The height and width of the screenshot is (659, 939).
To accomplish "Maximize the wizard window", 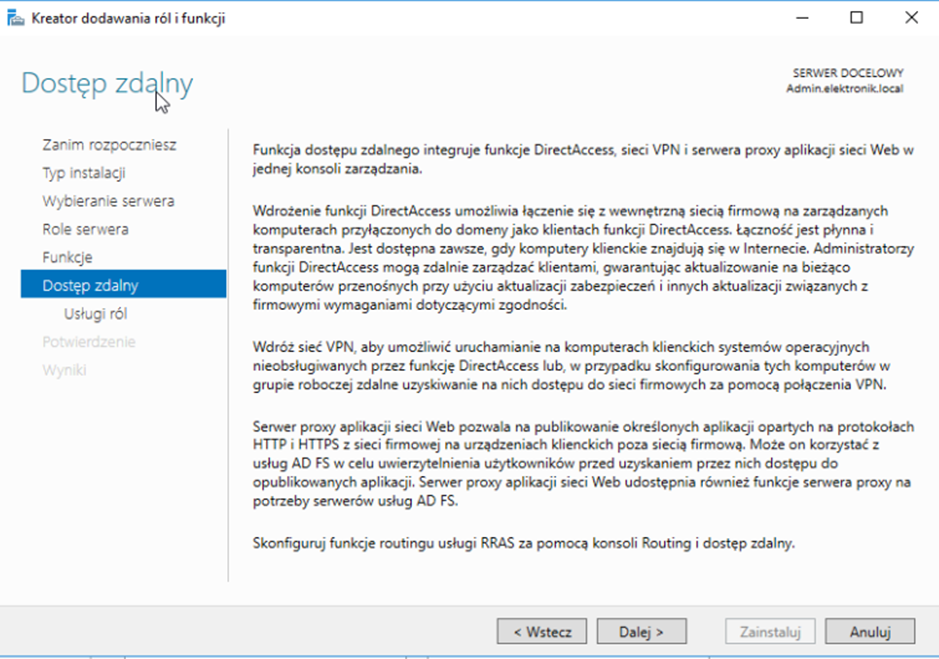I will (x=856, y=18).
